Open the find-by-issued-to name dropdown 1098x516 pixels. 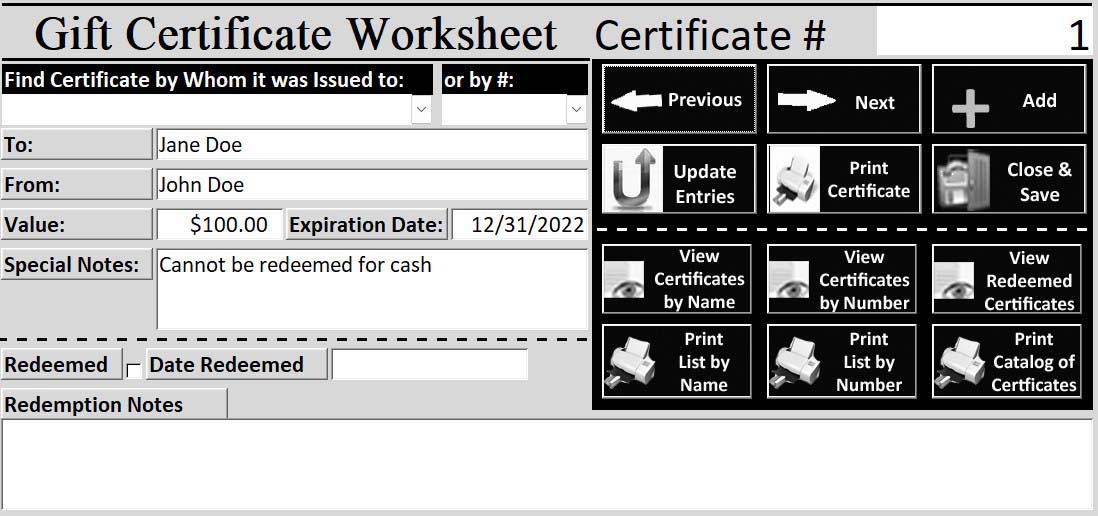[x=422, y=110]
